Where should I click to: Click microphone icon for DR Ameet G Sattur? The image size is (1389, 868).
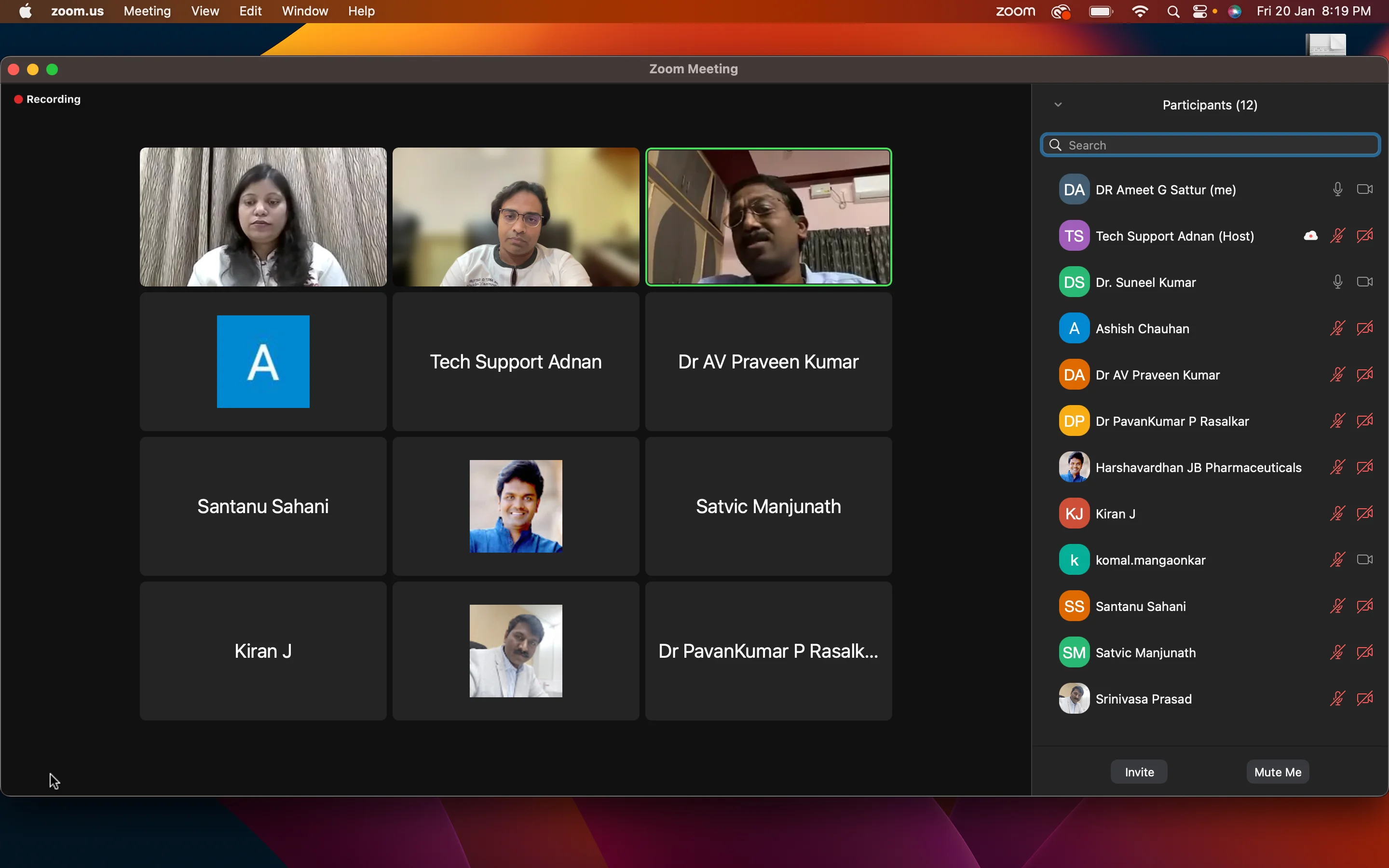(x=1337, y=190)
